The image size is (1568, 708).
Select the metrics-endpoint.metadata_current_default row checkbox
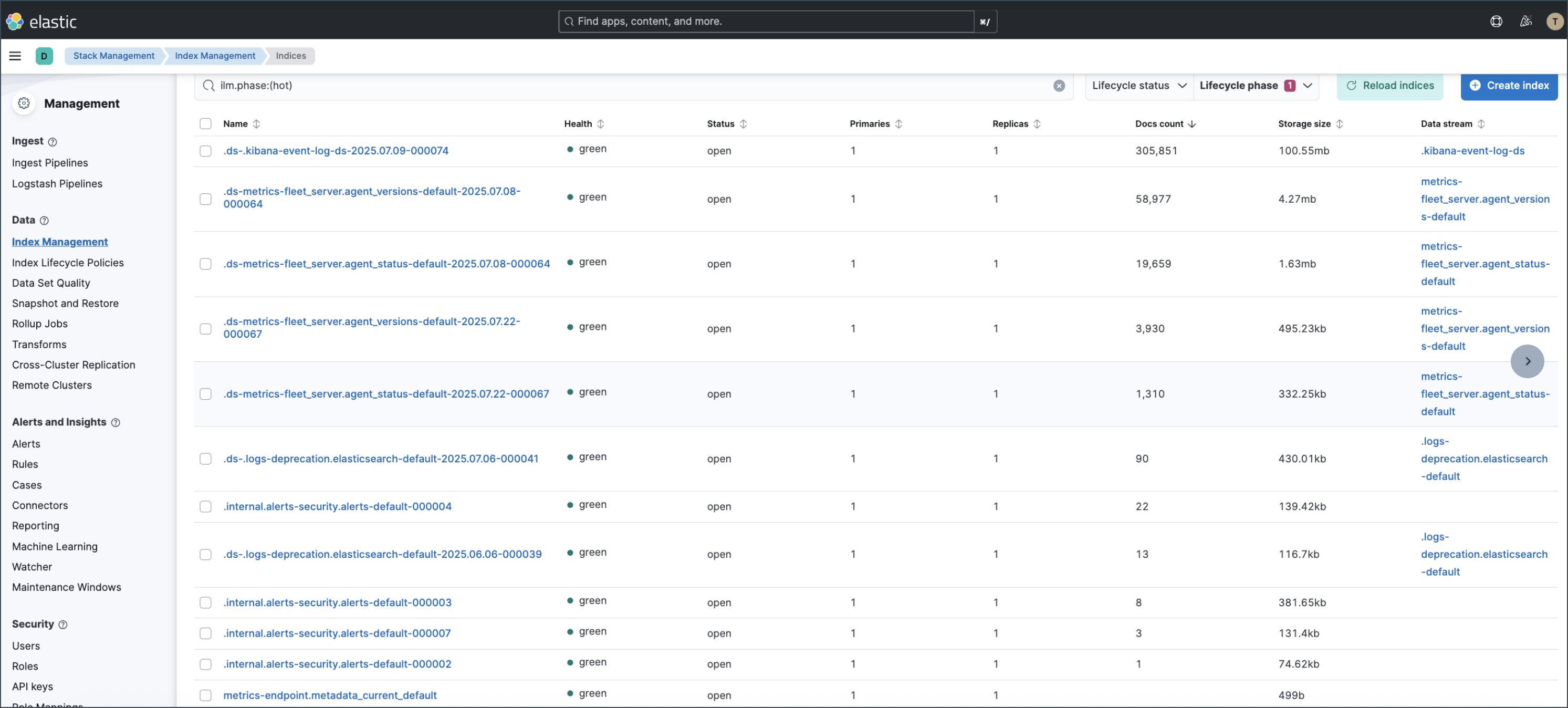(x=205, y=695)
